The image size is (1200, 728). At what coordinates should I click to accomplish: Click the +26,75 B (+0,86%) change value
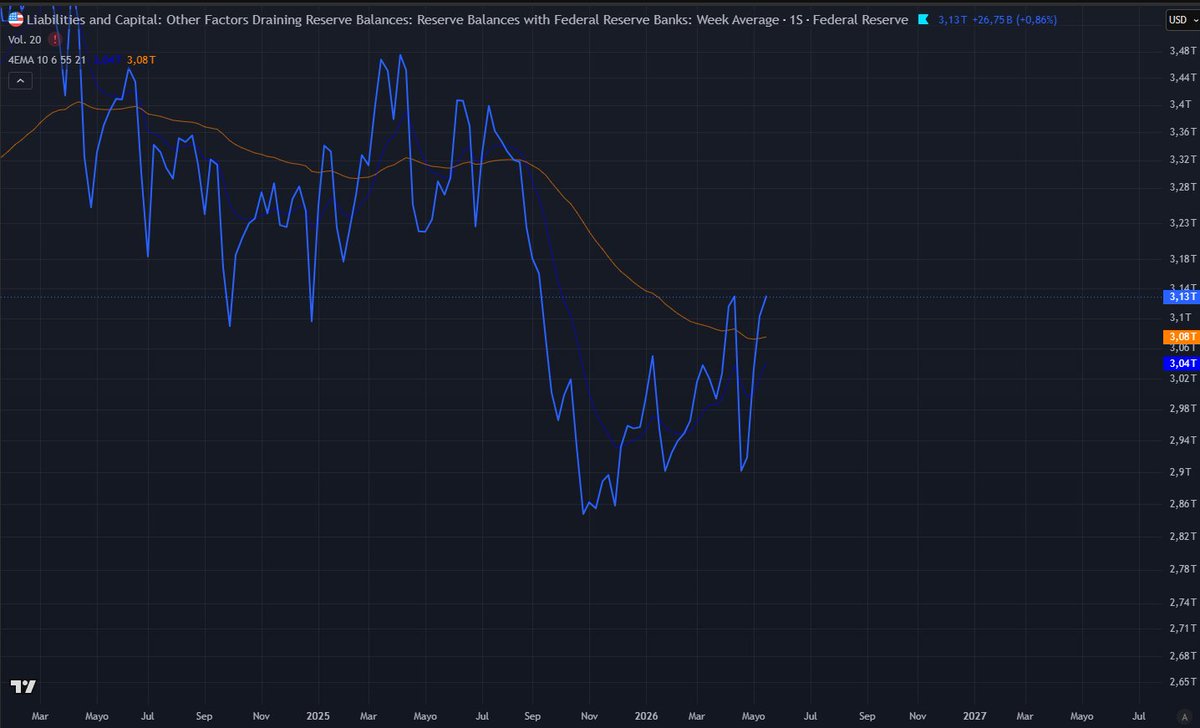1015,20
